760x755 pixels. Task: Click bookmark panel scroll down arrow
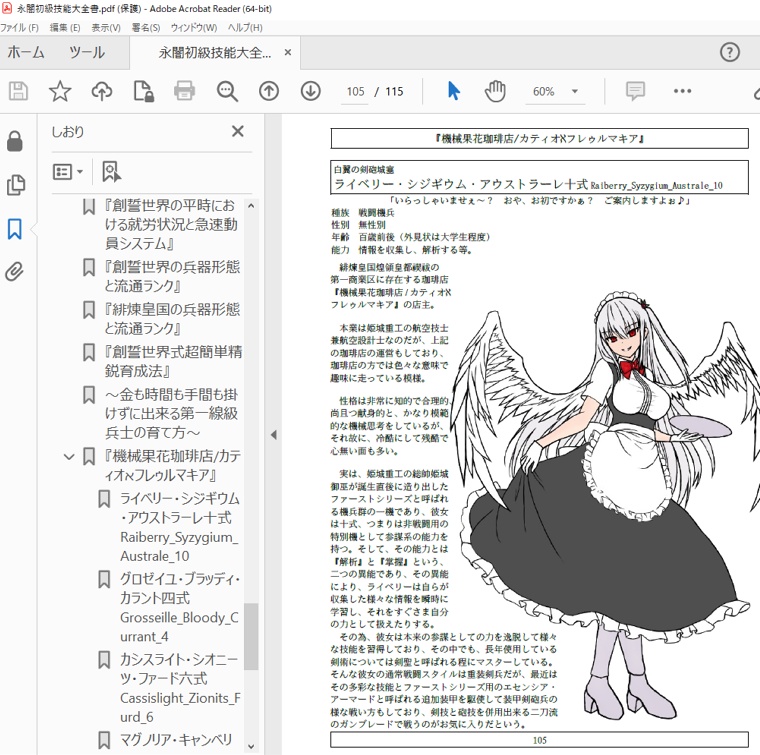point(251,746)
